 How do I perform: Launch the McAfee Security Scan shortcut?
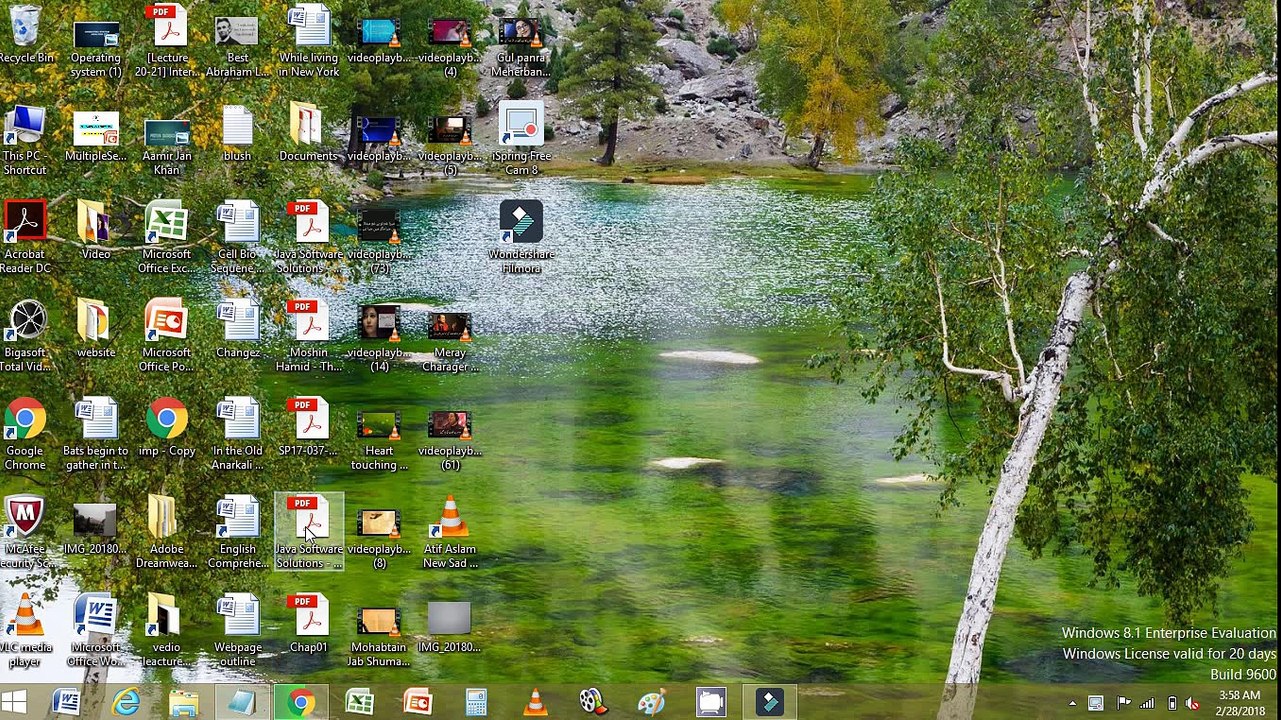(25, 533)
